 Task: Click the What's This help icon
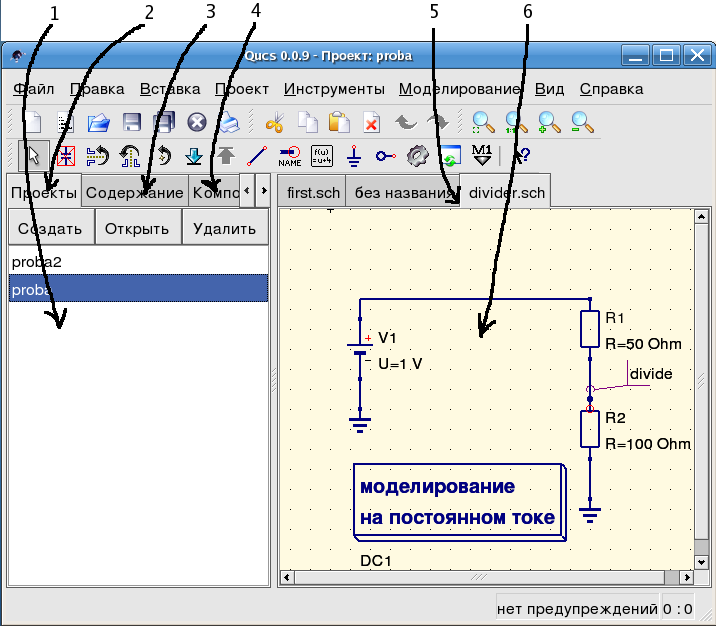(521, 156)
